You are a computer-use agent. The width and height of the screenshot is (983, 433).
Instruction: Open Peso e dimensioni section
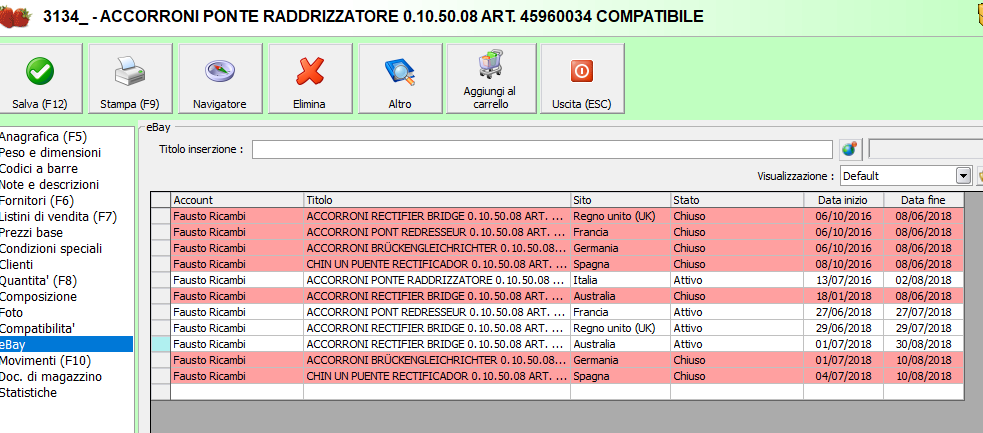click(x=50, y=152)
